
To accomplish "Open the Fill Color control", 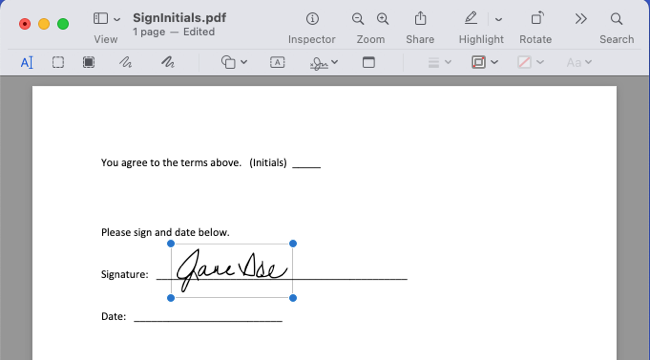I will [524, 62].
